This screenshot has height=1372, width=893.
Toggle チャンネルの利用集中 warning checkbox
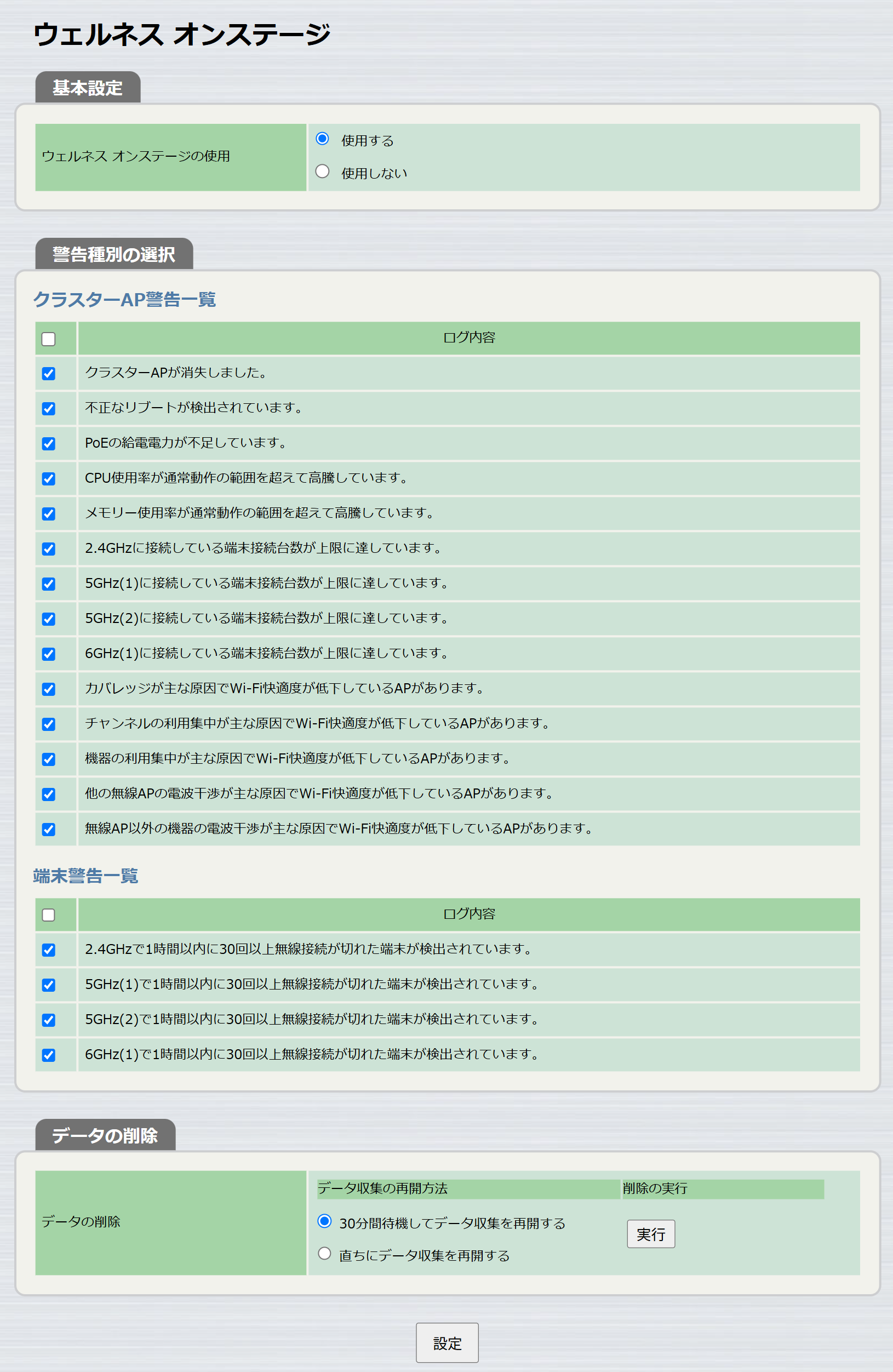[x=48, y=724]
